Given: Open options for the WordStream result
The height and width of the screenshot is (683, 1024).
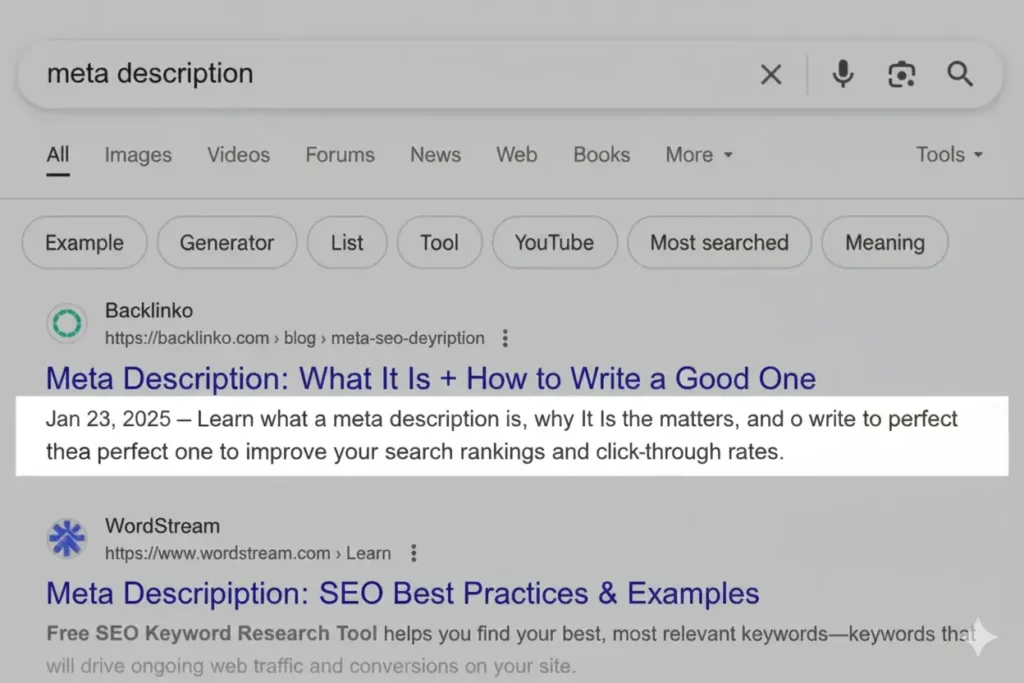Looking at the screenshot, I should pos(413,552).
